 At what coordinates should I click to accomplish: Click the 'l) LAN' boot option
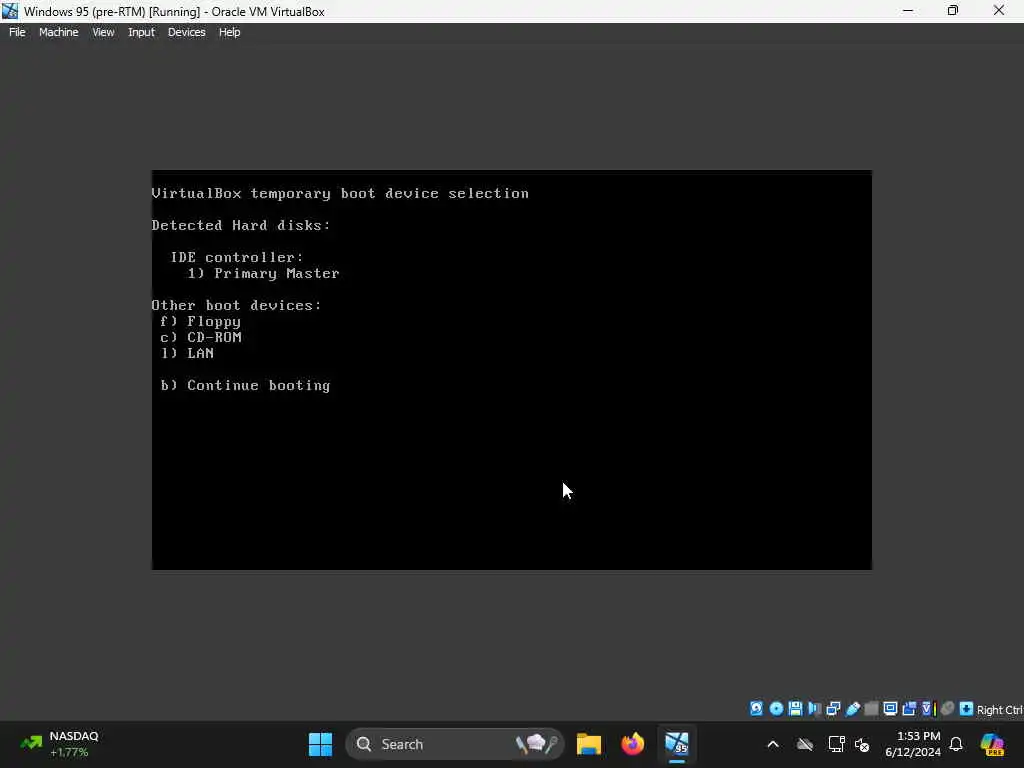point(187,353)
